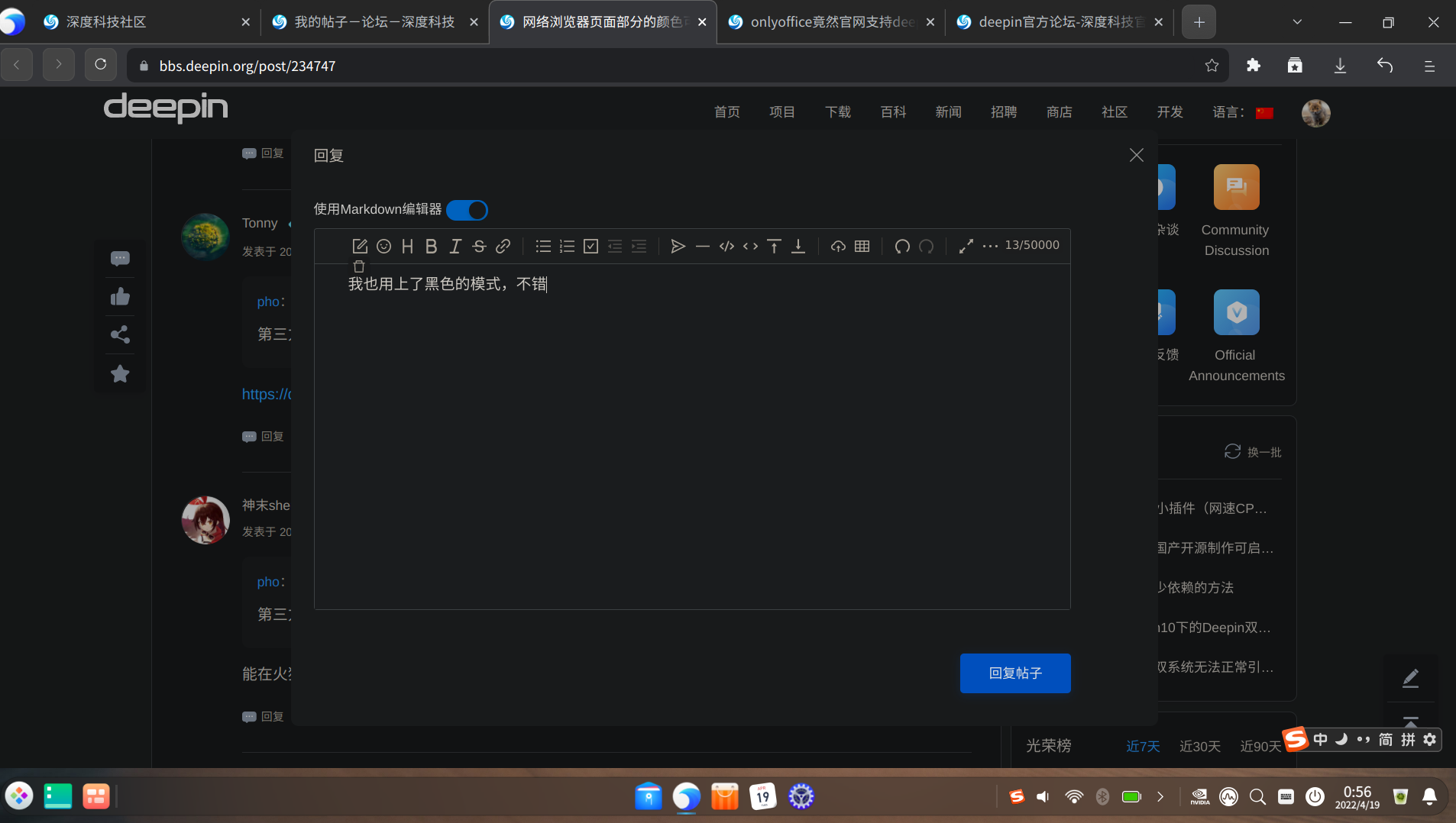
Task: Expand the hidden system tray icons
Action: [x=1162, y=796]
